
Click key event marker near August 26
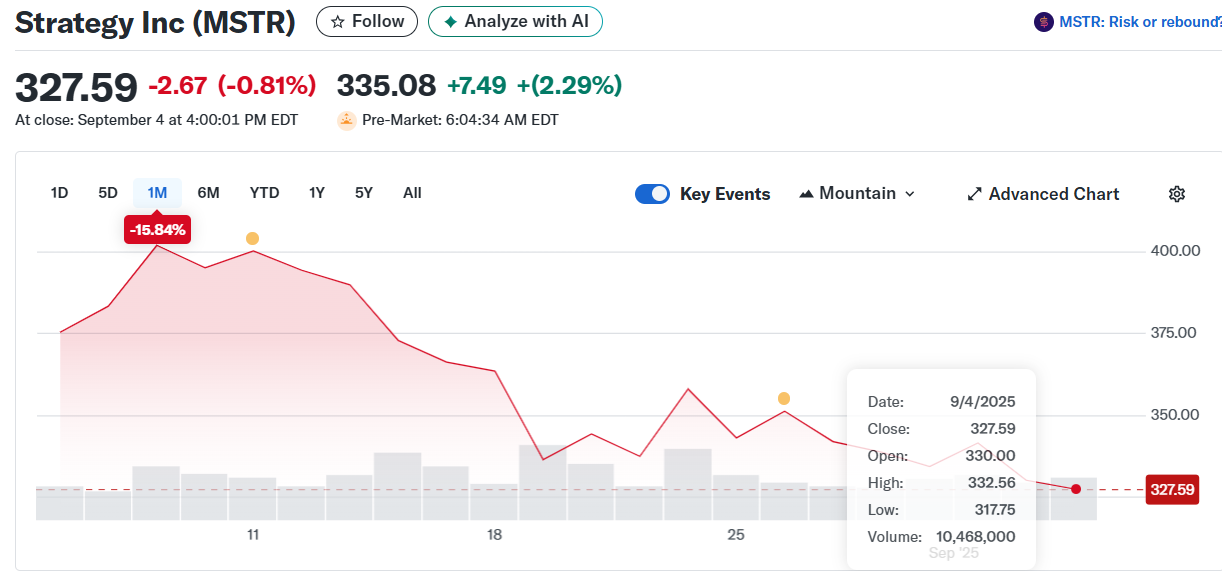tap(784, 398)
